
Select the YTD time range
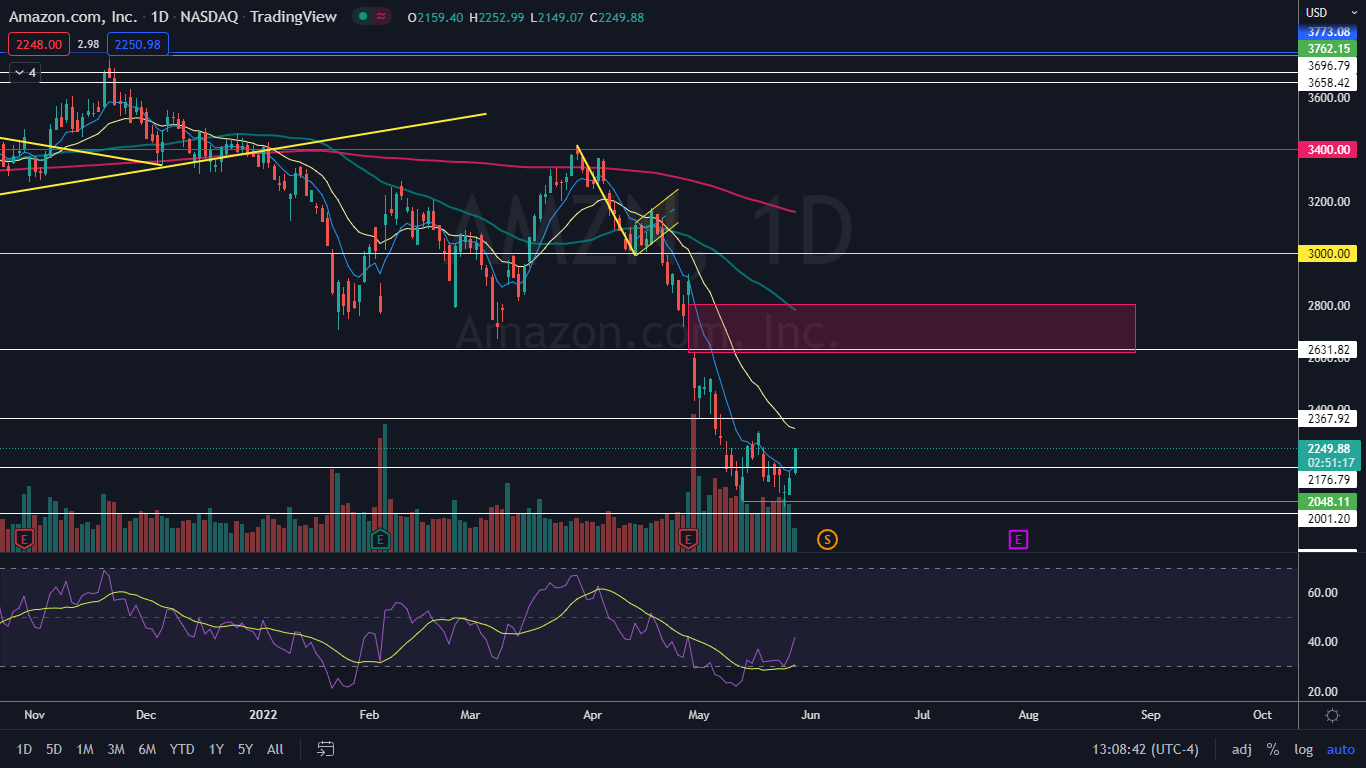(182, 749)
